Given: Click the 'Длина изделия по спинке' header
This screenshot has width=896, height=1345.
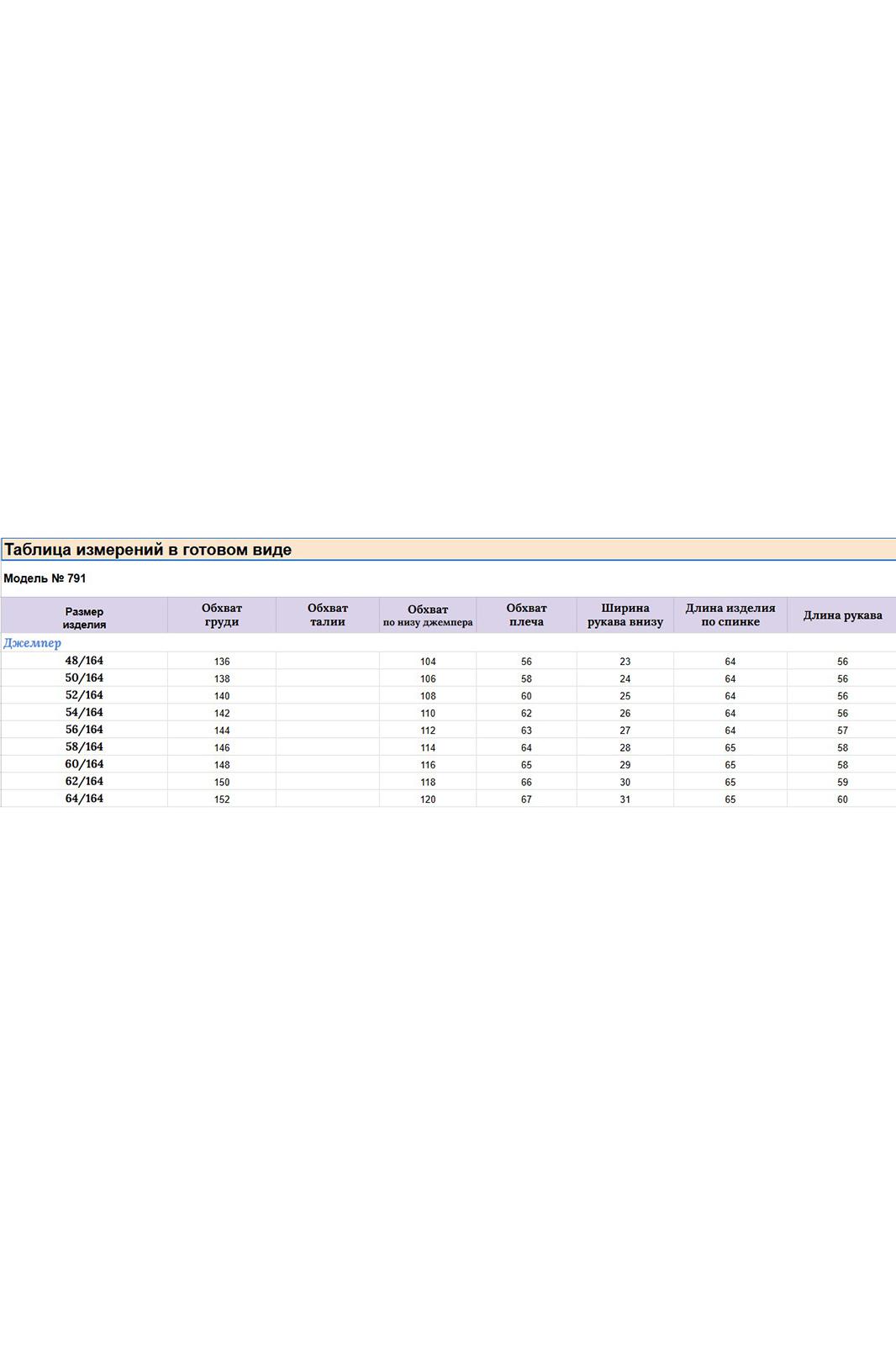Looking at the screenshot, I should point(730,615).
